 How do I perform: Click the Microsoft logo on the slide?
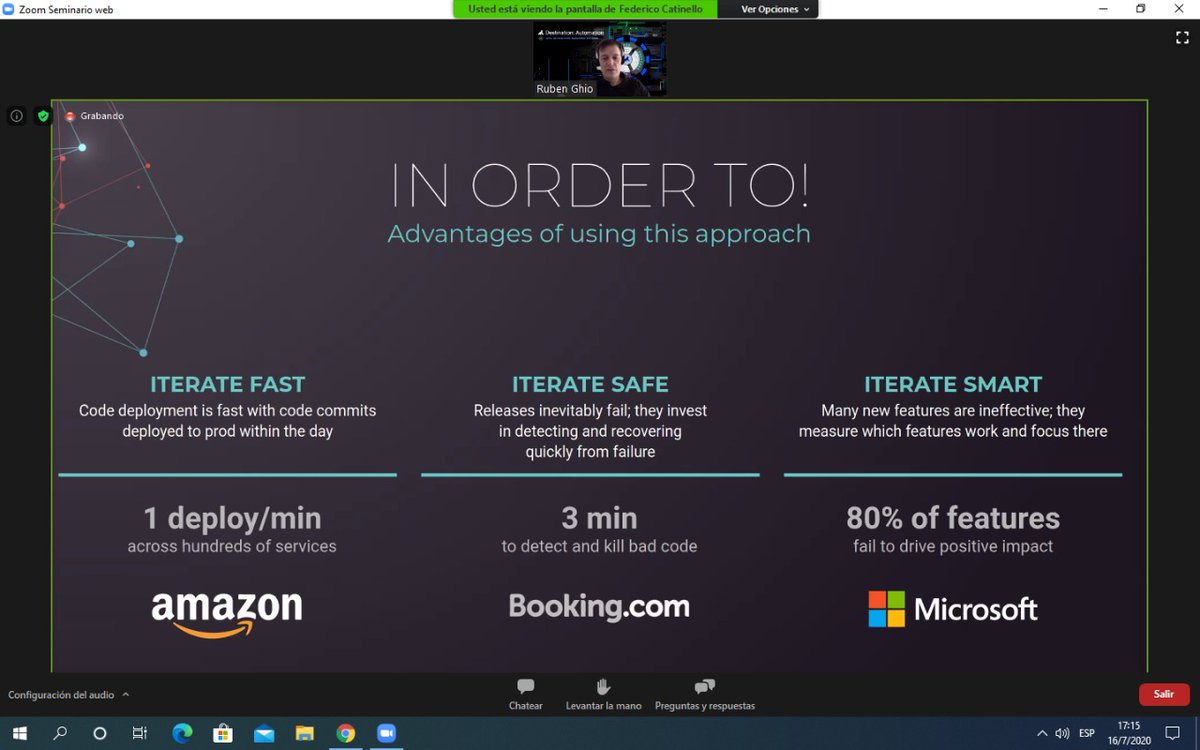click(953, 609)
